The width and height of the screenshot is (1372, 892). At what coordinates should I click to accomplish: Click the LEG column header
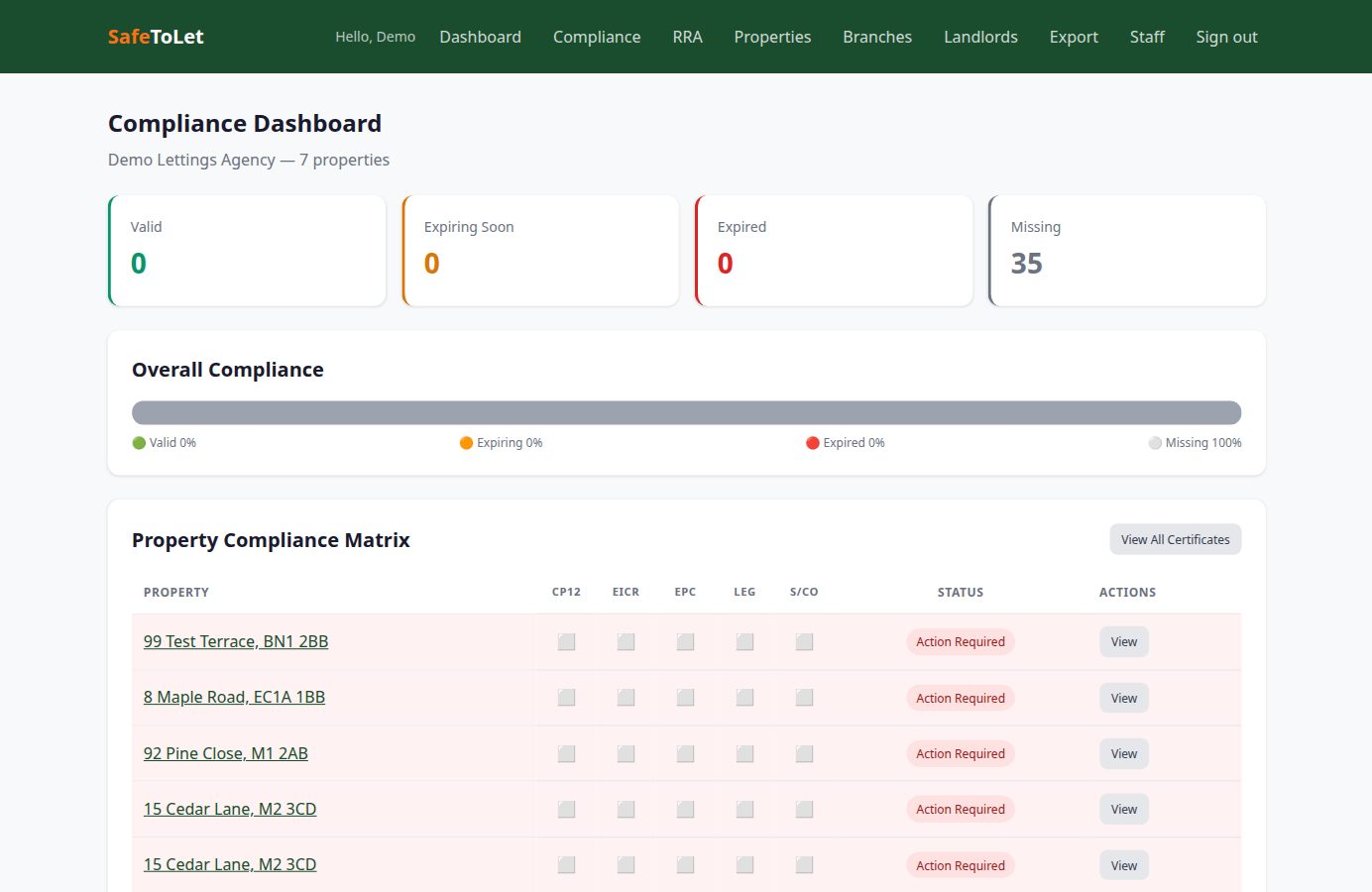coord(744,593)
